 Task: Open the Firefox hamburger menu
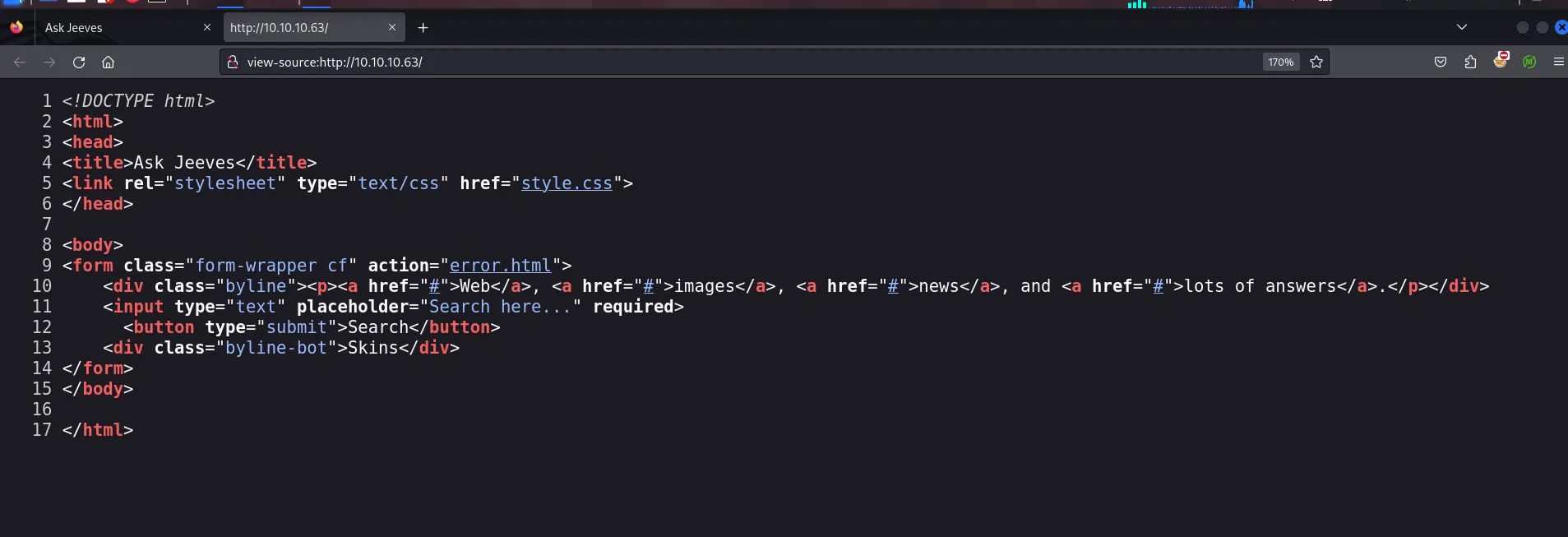(1558, 62)
